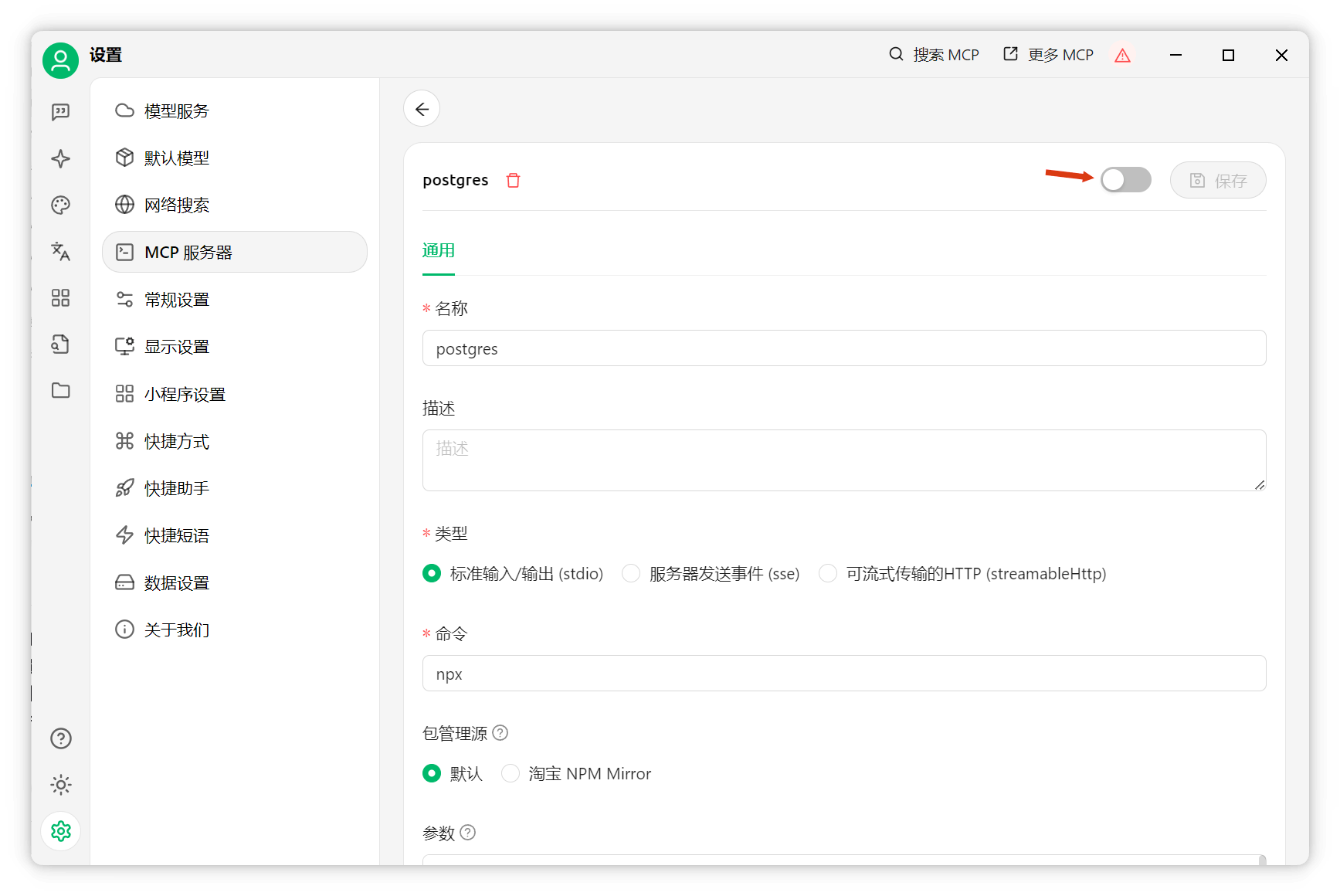Viewport: 1340px width, 896px height.
Task: Click 更多 MCP text in header
Action: point(1060,55)
